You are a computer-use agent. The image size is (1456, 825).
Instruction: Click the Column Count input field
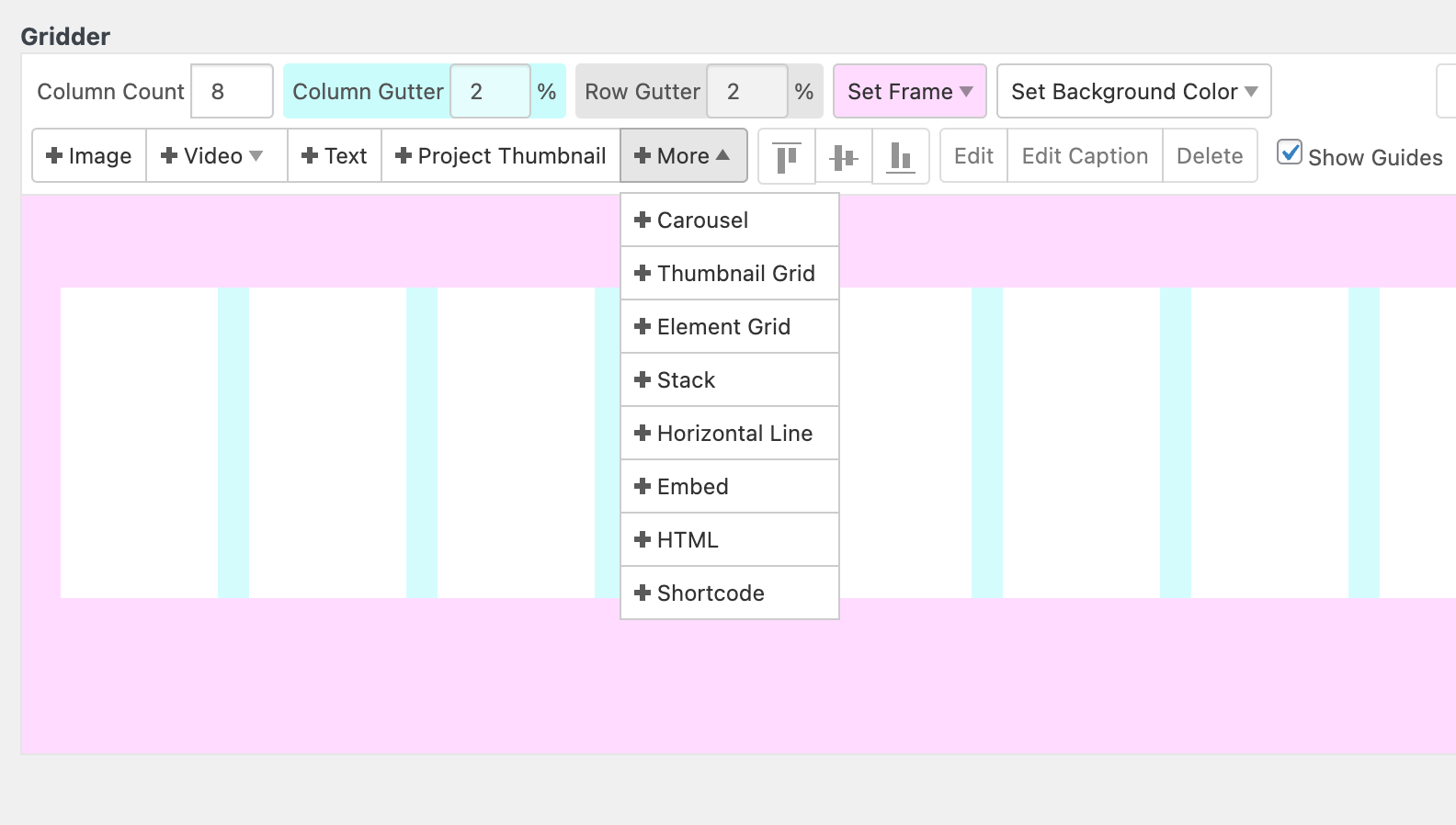[232, 92]
